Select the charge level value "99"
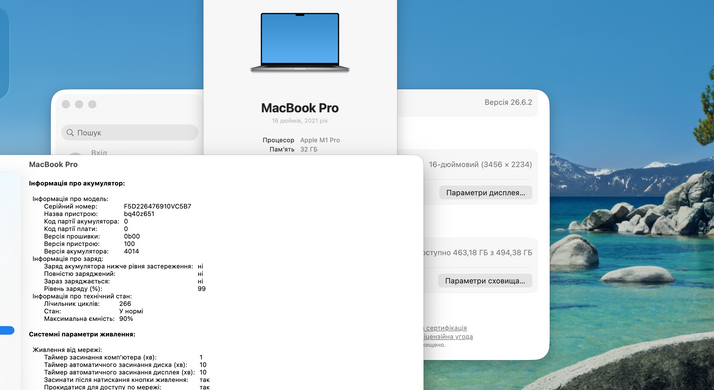Image resolution: width=714 pixels, height=390 pixels. click(x=202, y=289)
